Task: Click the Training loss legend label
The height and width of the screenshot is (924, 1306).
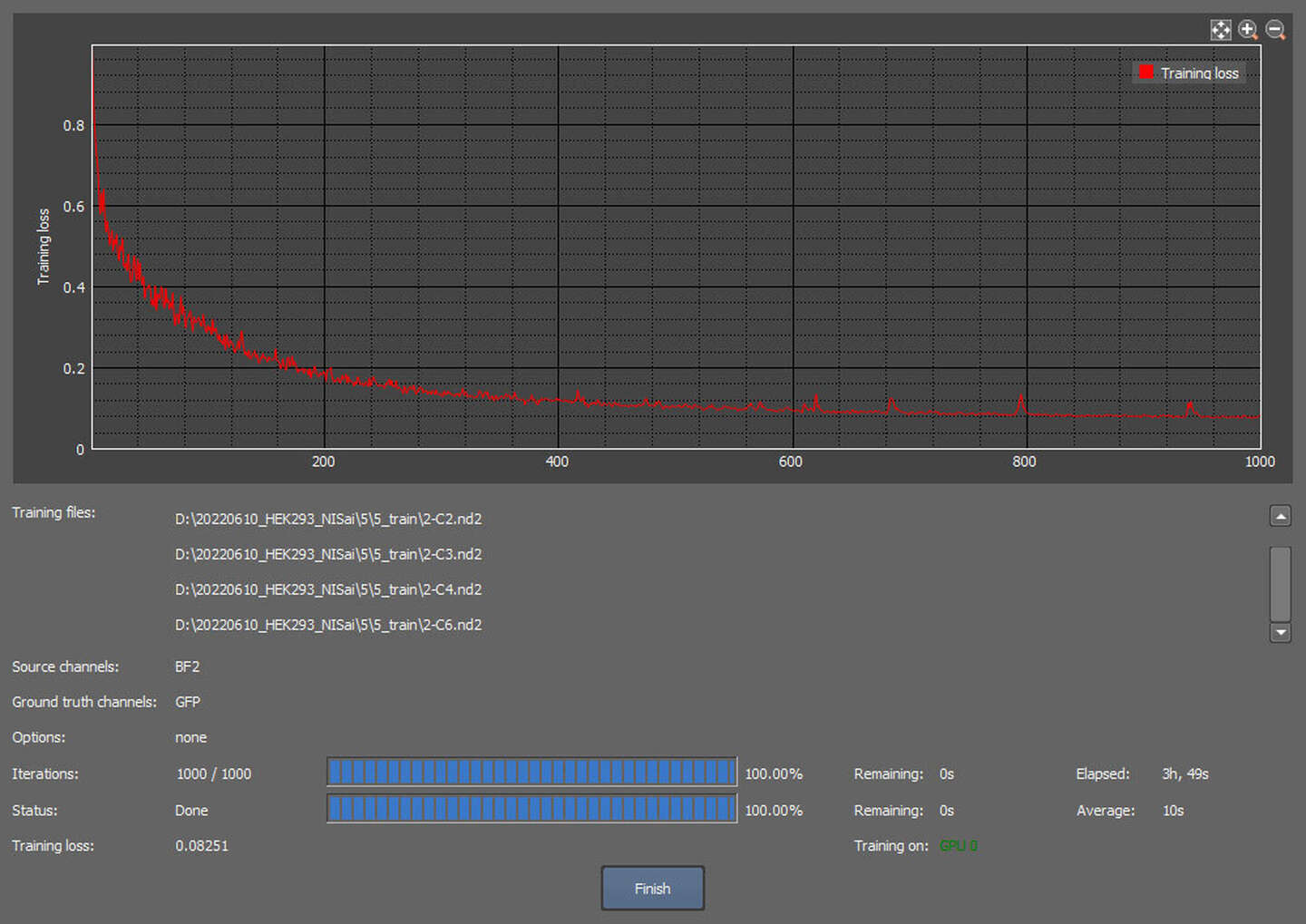Action: [1199, 73]
